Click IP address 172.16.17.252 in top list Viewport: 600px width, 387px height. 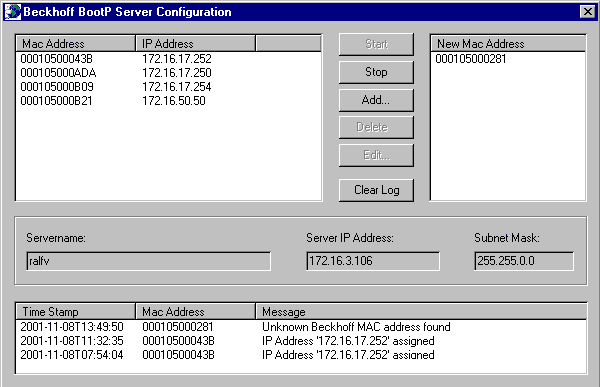(x=177, y=59)
